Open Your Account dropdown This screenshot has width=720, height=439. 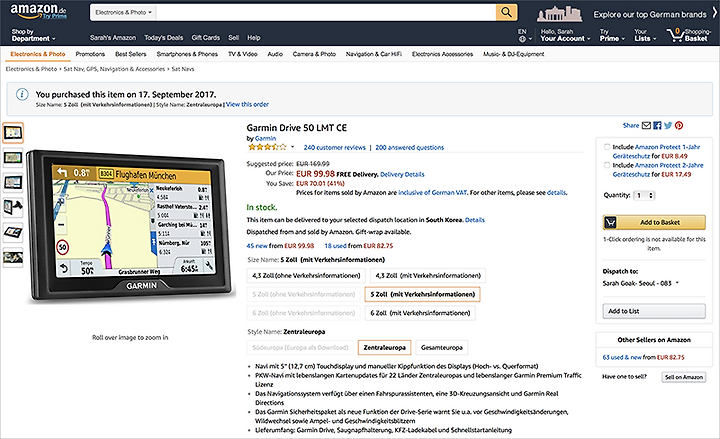565,35
